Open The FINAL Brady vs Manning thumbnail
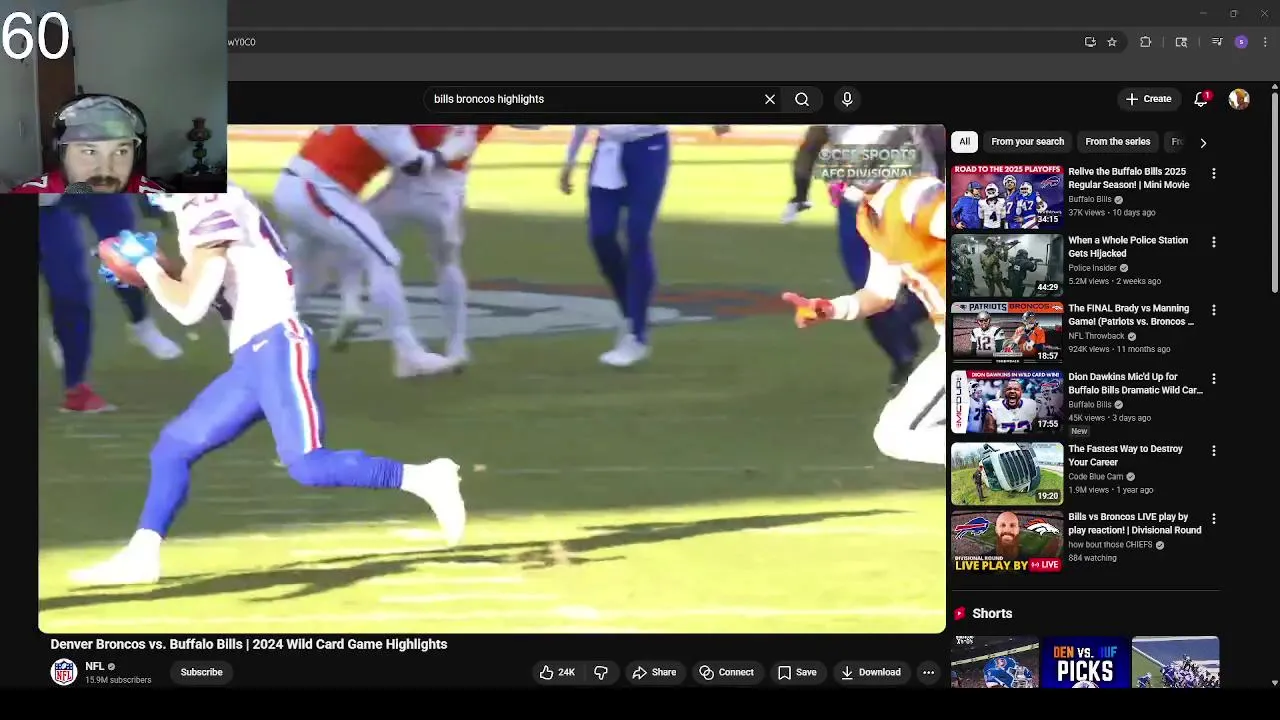Viewport: 1280px width, 720px height. click(x=1007, y=333)
